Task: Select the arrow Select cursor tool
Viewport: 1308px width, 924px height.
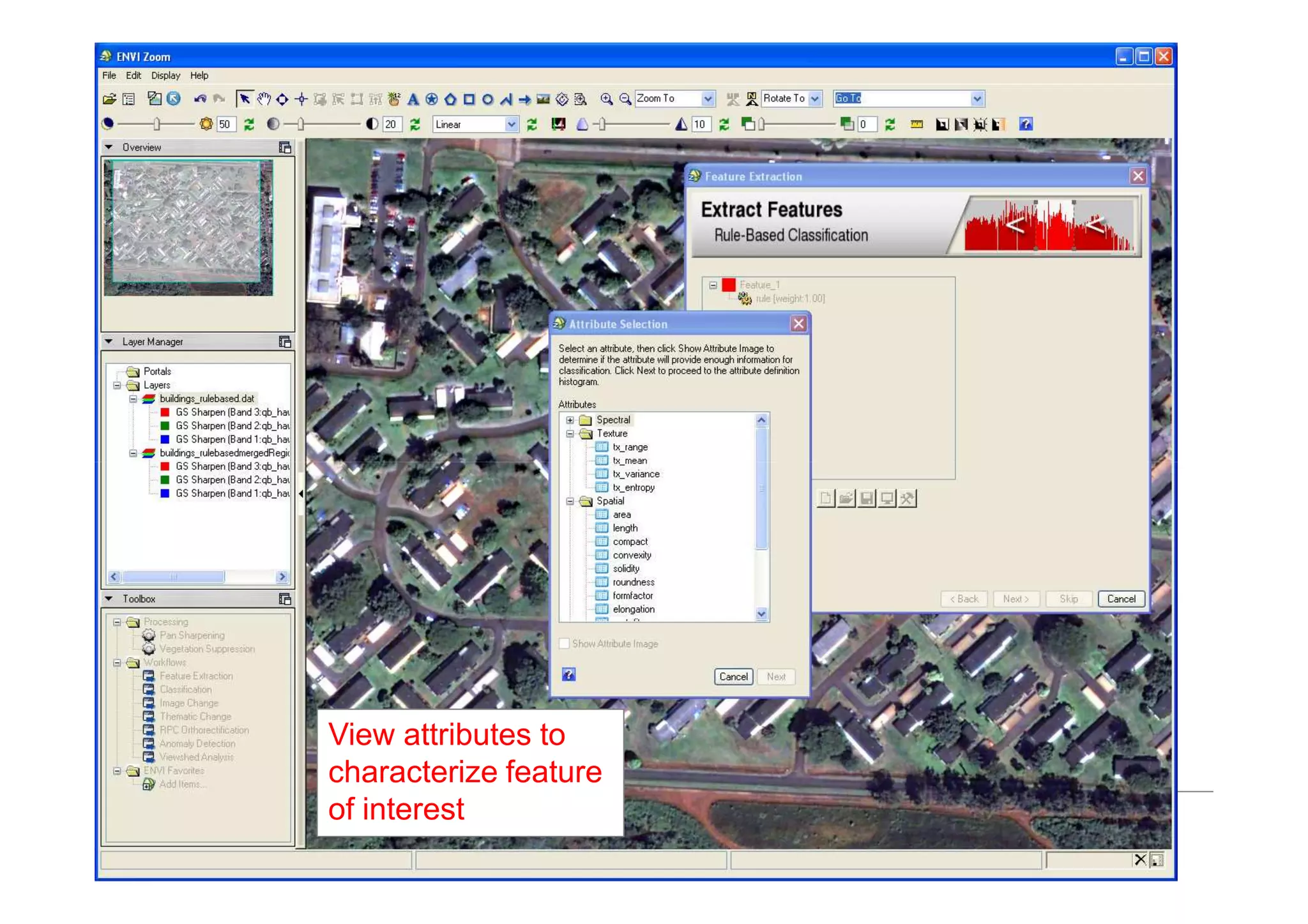Action: [245, 99]
